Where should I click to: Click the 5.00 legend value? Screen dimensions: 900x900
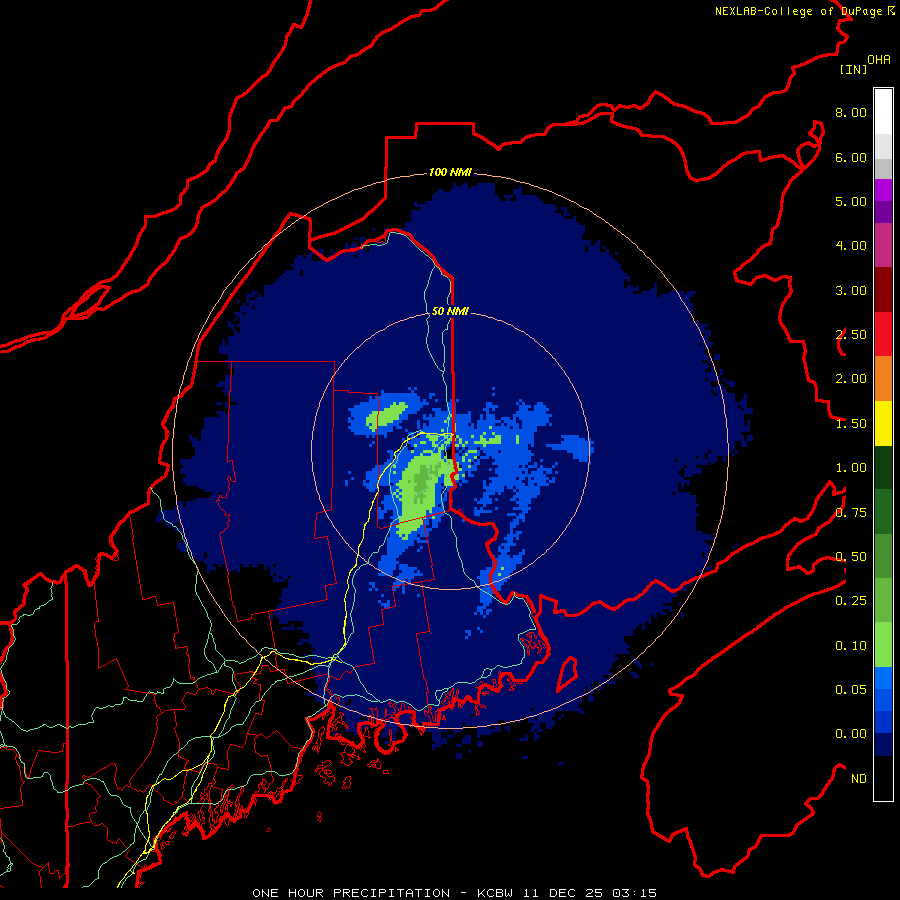(x=851, y=201)
